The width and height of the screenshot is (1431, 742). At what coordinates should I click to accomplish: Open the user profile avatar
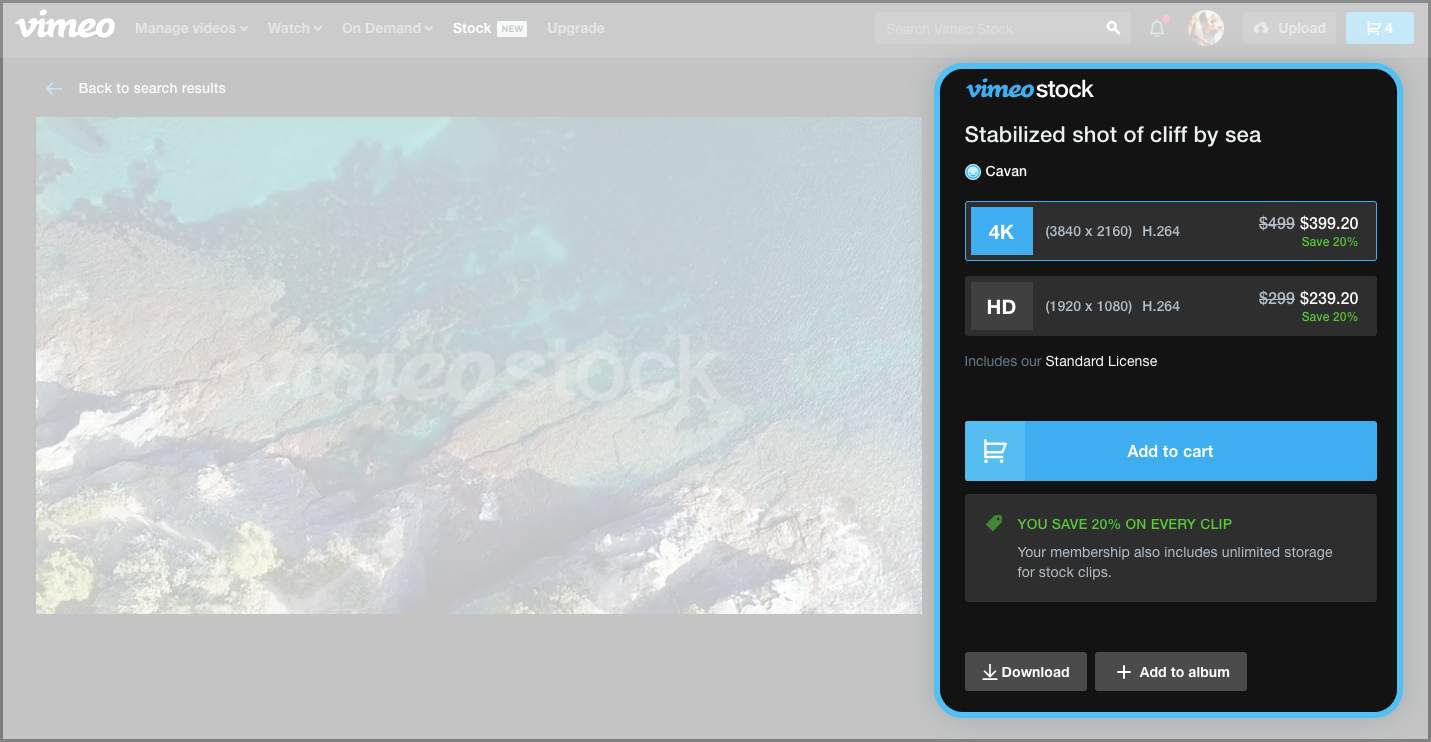tap(1206, 28)
